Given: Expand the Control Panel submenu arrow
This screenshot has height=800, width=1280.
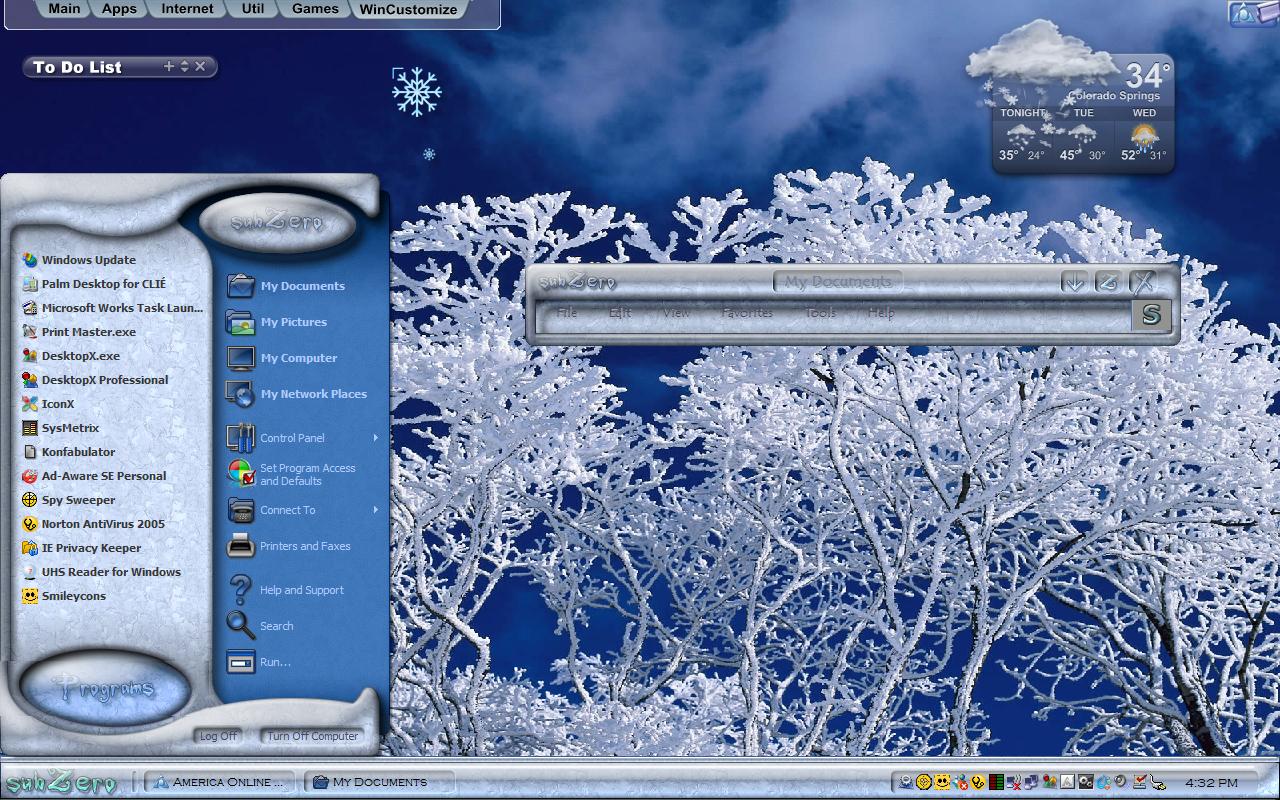Looking at the screenshot, I should pos(376,438).
